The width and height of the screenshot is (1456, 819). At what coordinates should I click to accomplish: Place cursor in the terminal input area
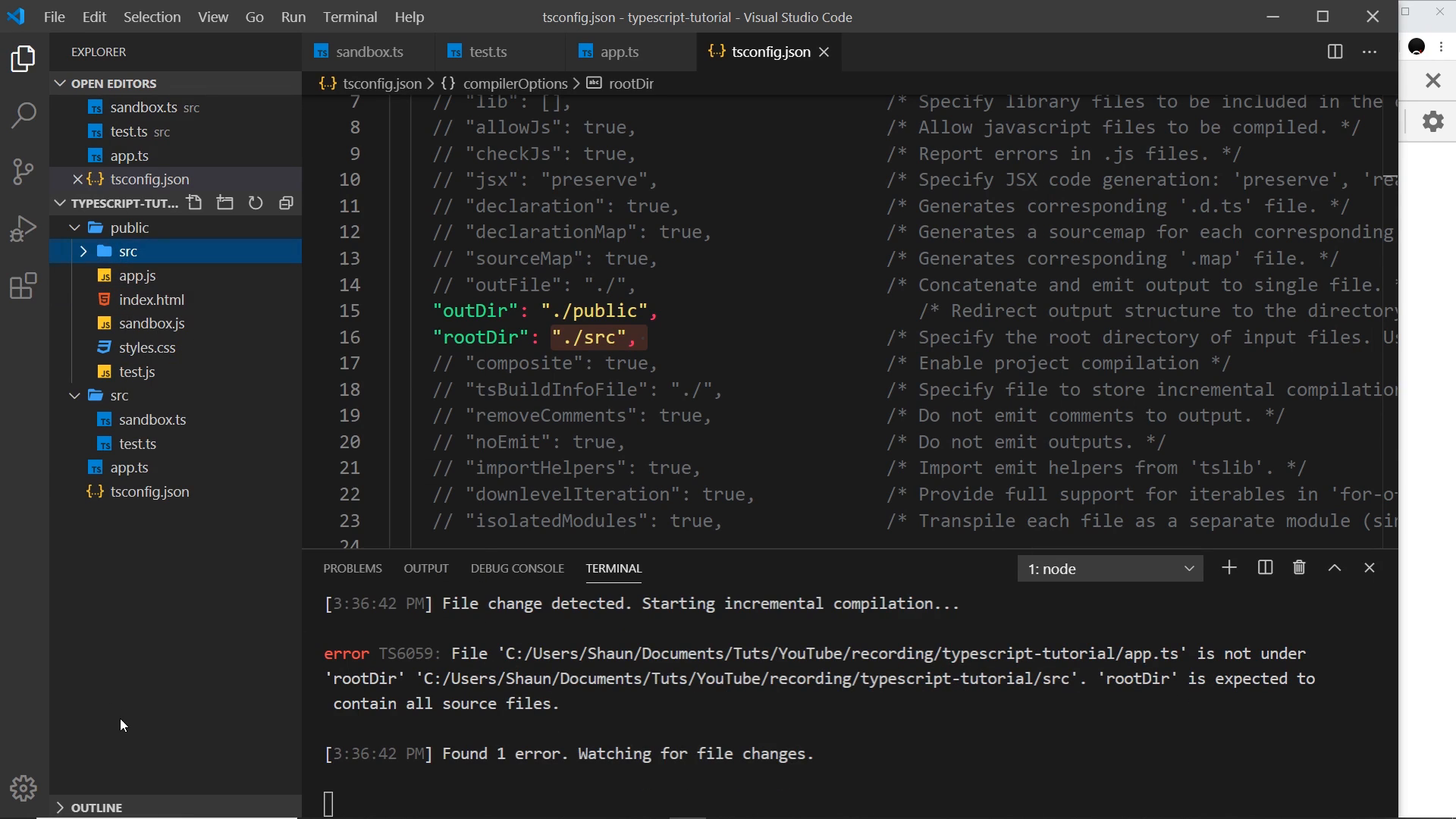coord(328,804)
